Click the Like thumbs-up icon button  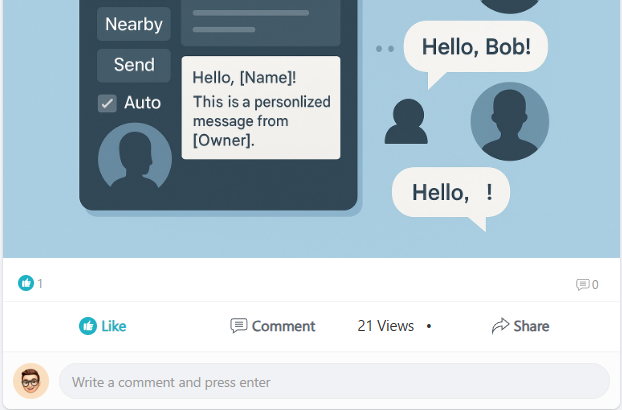pyautogui.click(x=88, y=326)
